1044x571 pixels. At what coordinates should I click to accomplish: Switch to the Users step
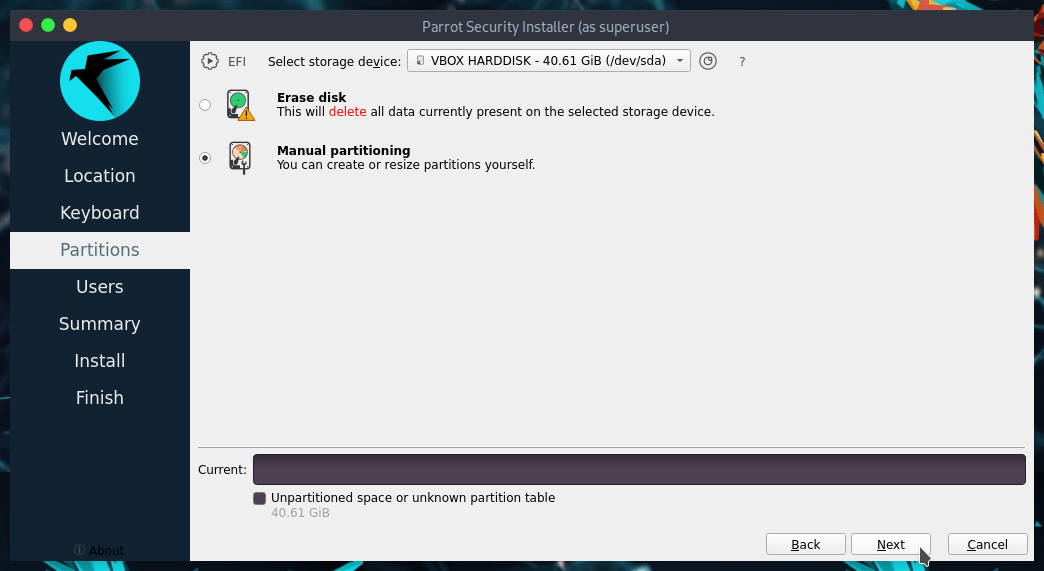pos(100,287)
